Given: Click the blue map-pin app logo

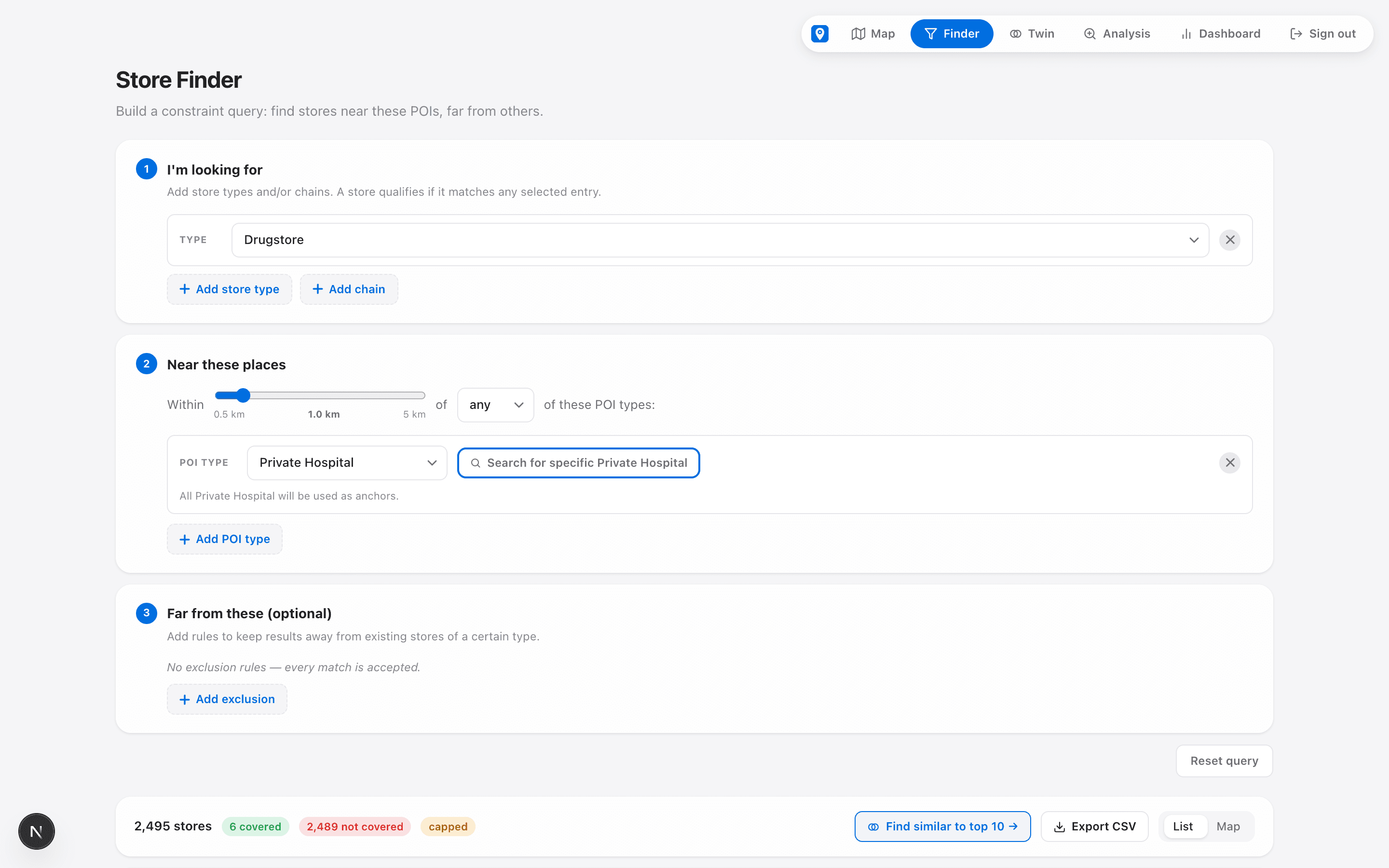Looking at the screenshot, I should (x=819, y=34).
